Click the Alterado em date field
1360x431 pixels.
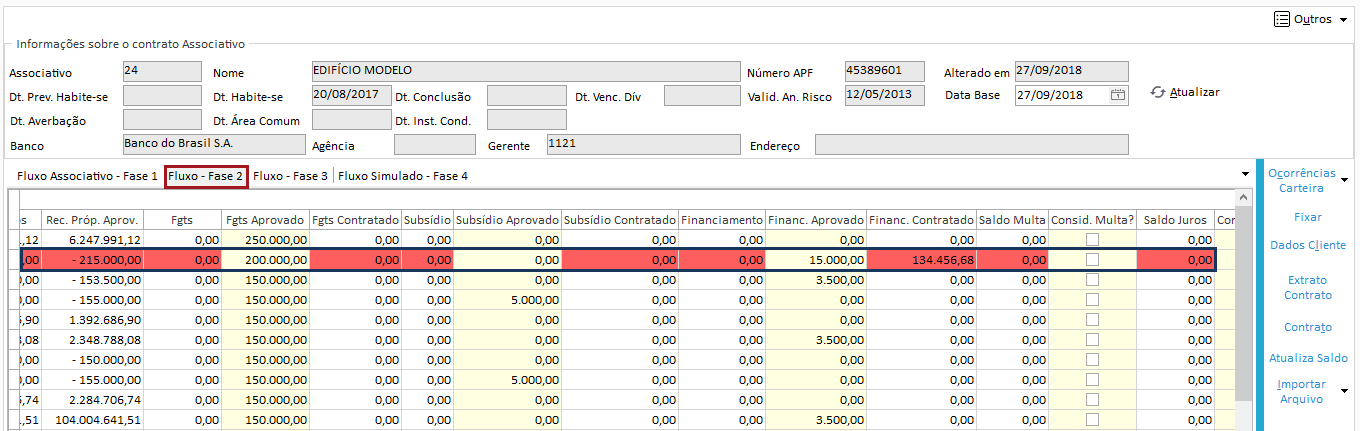pyautogui.click(x=1071, y=72)
